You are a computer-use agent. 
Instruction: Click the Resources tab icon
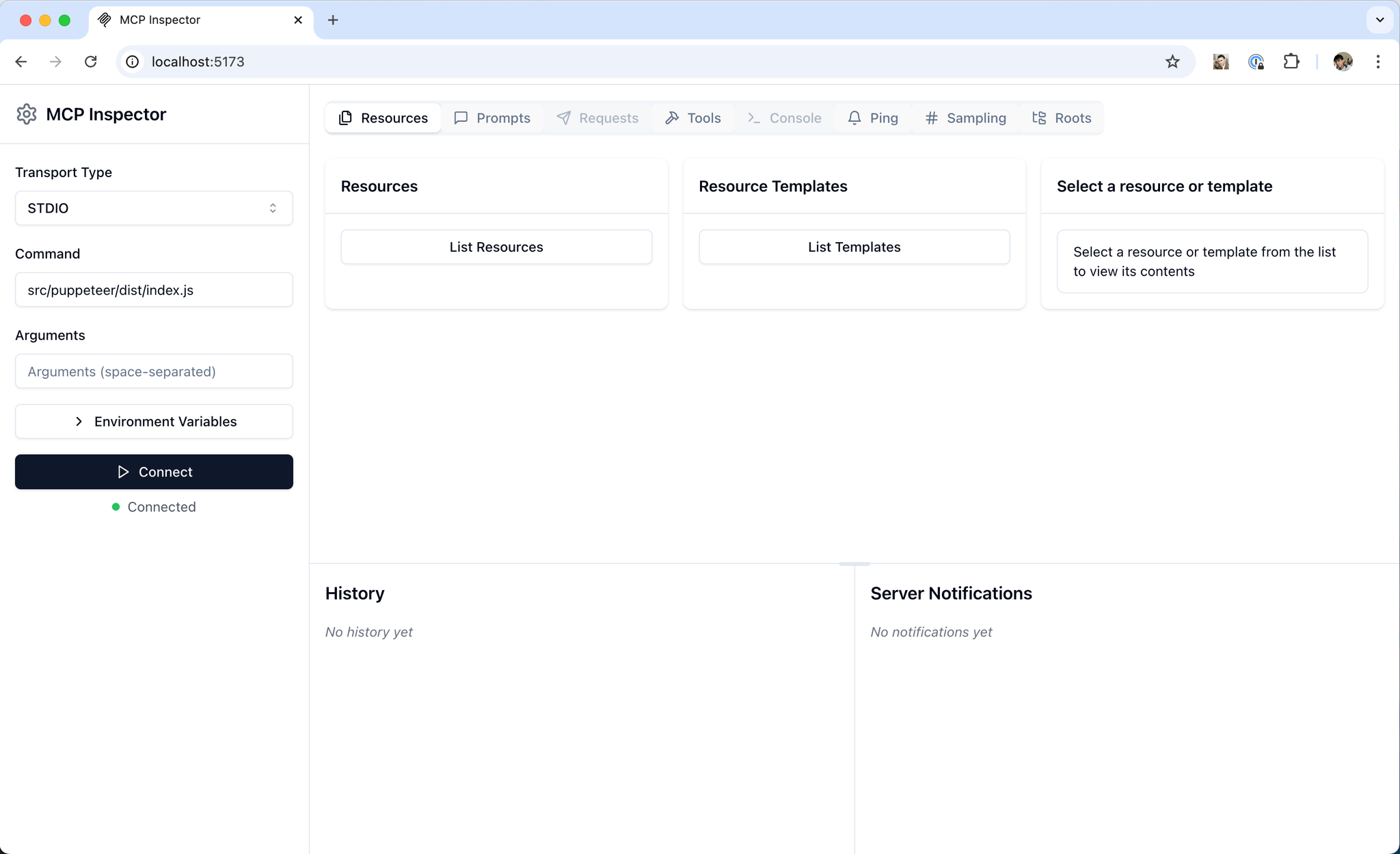tap(346, 117)
